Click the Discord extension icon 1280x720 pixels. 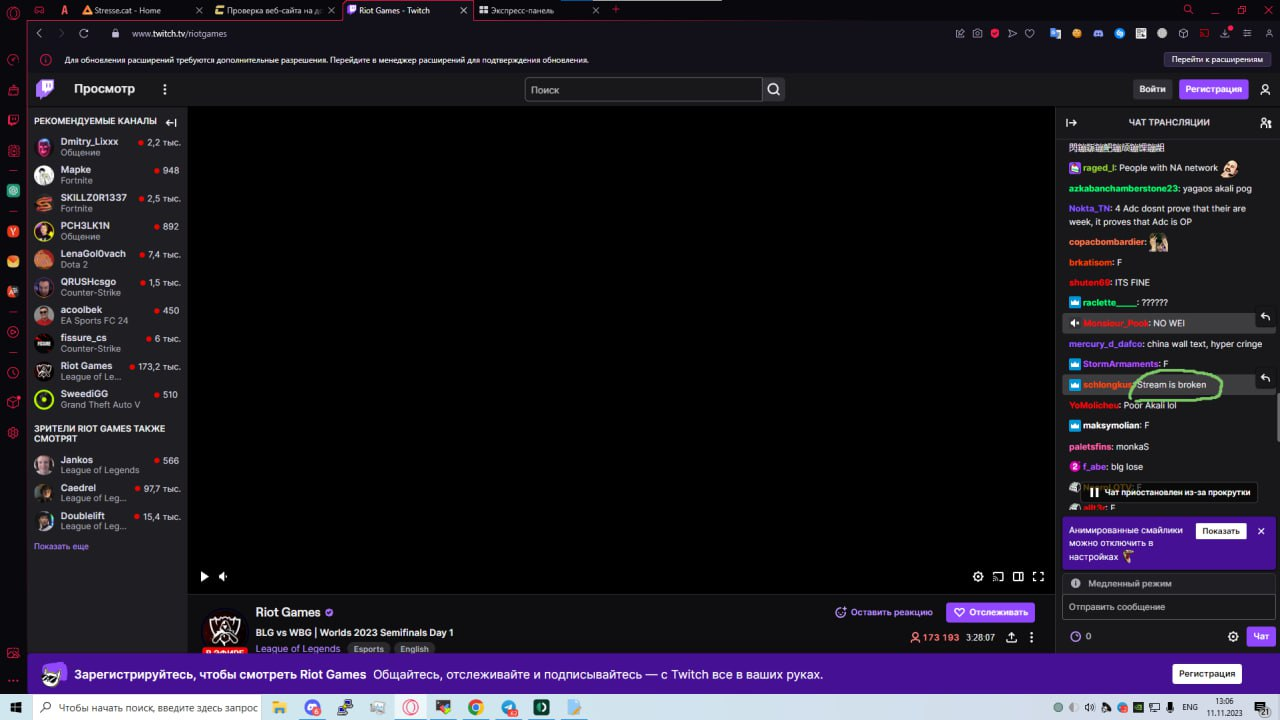click(x=1098, y=33)
